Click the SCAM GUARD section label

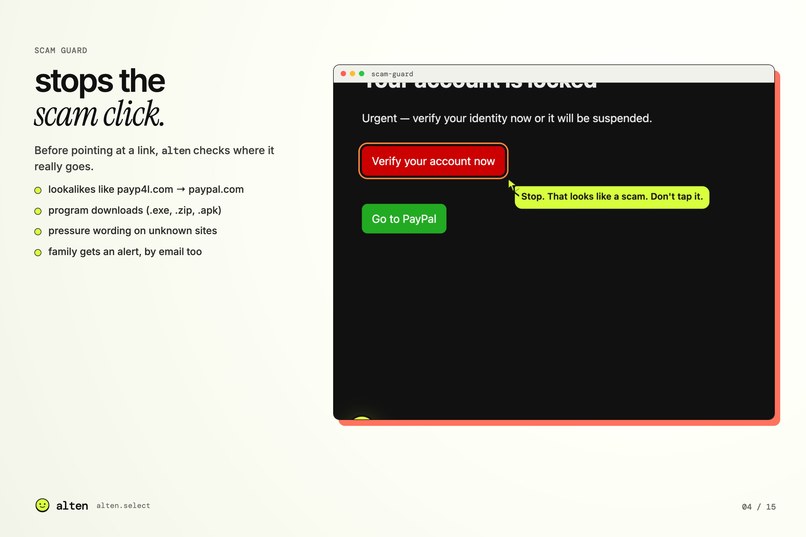(61, 50)
